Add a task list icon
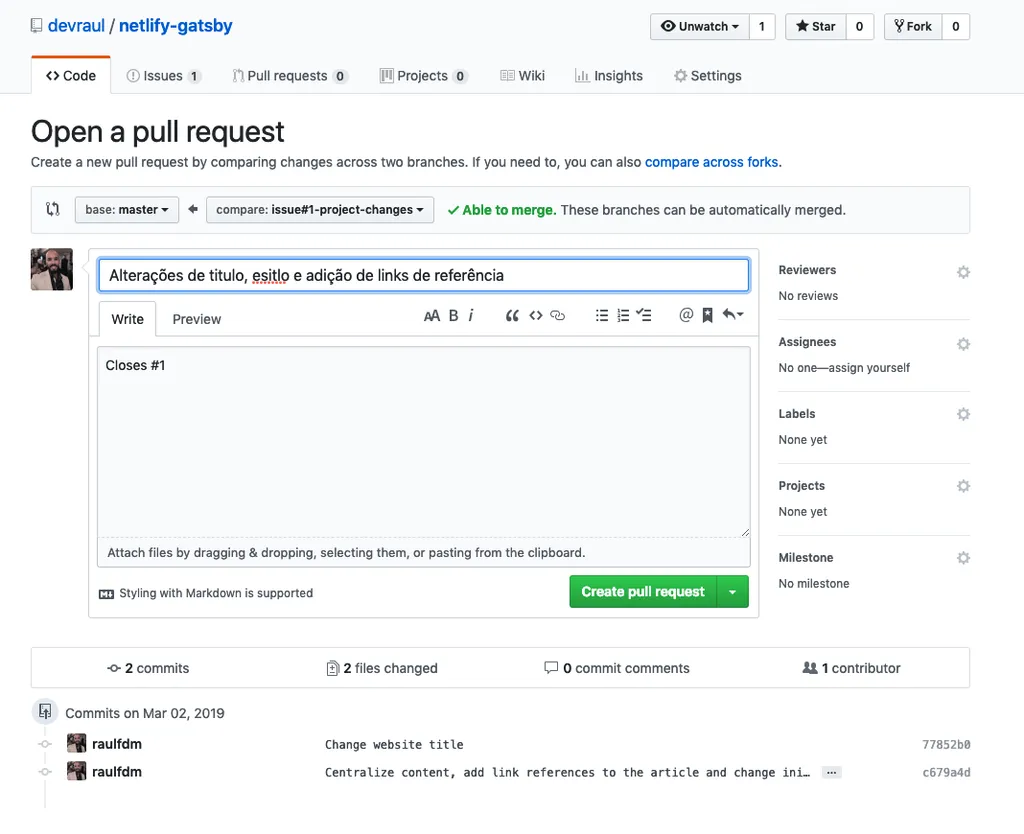The height and width of the screenshot is (834, 1024). [x=644, y=316]
